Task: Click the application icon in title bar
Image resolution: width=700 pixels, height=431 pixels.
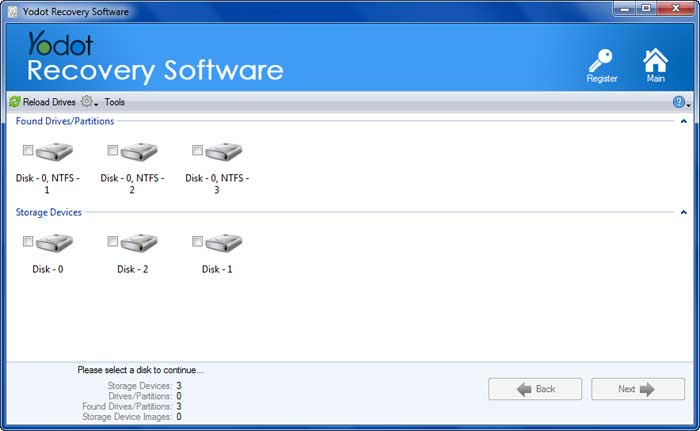Action: (12, 12)
